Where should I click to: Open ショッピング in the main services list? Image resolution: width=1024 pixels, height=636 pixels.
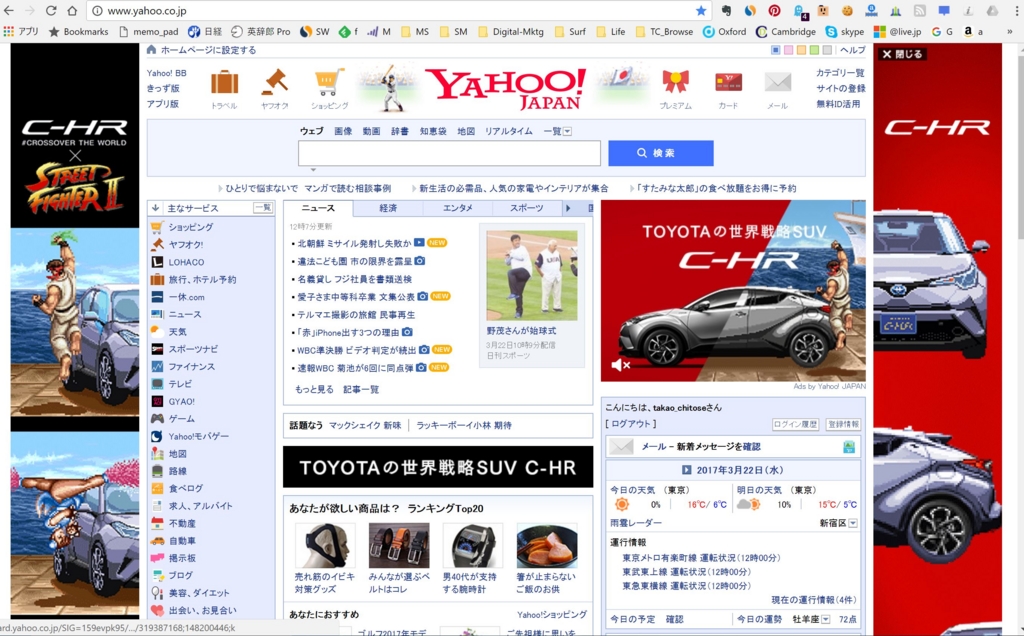191,227
